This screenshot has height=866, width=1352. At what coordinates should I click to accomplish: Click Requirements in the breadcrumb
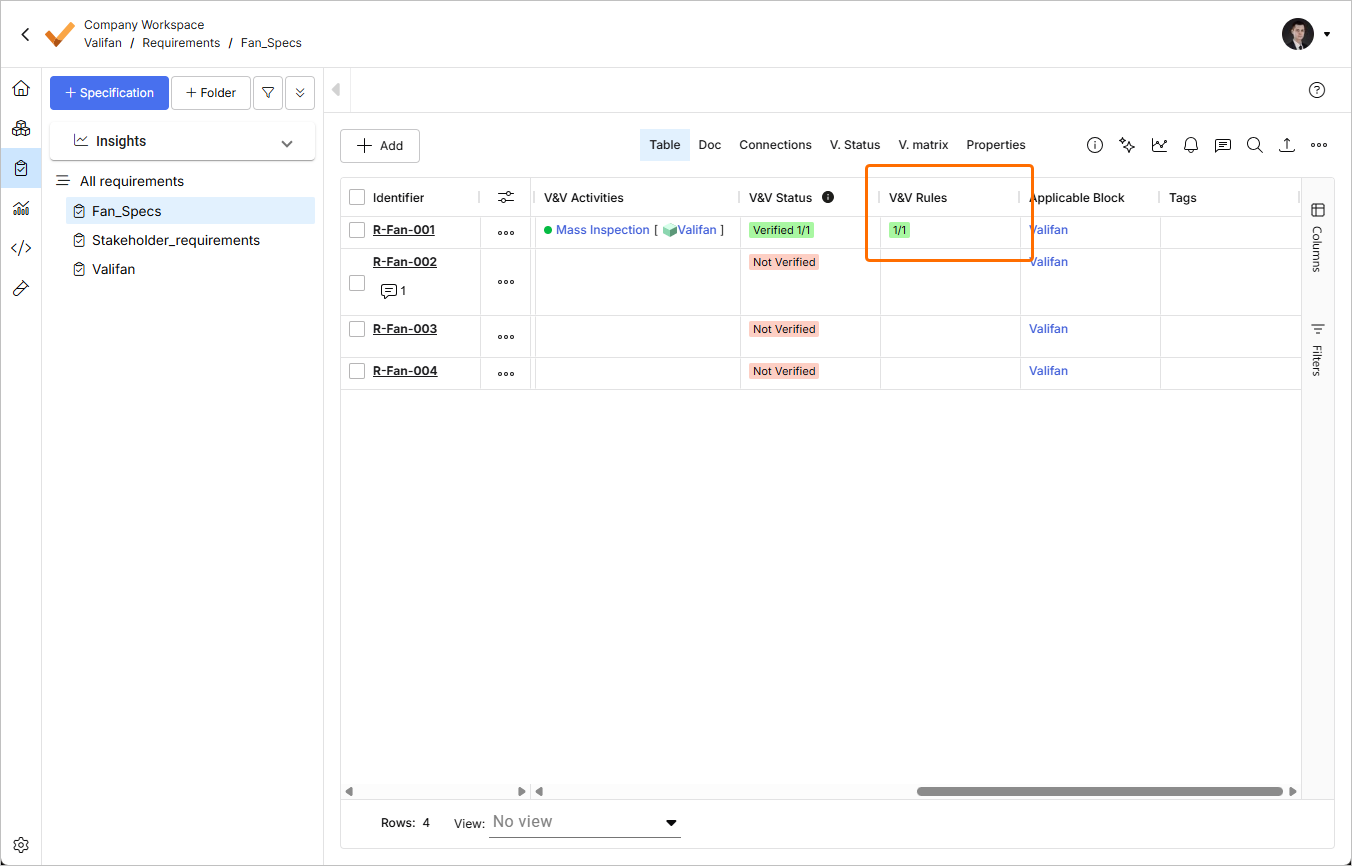click(181, 43)
